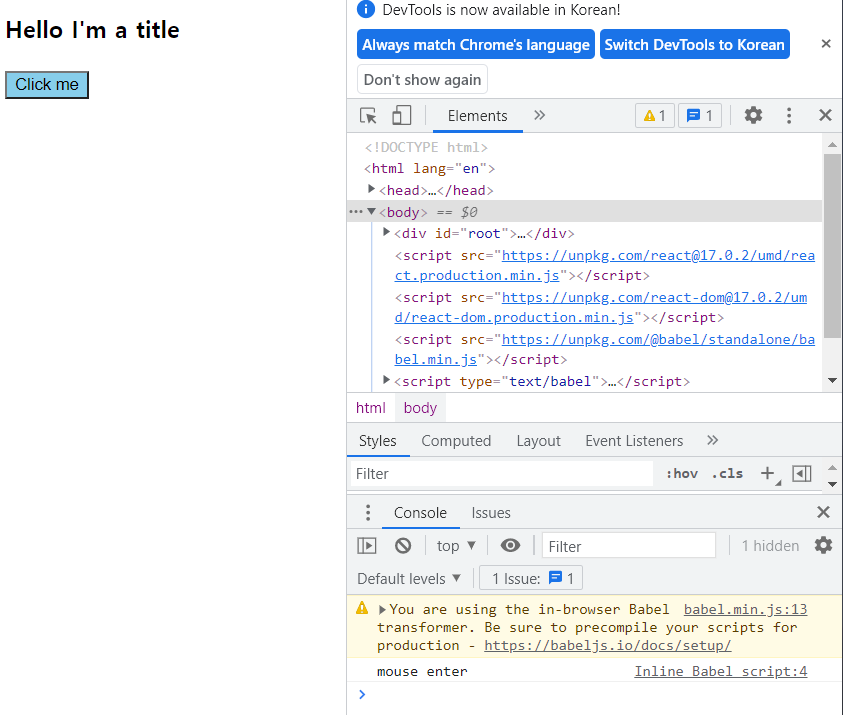Toggle the device toolbar icon
The width and height of the screenshot is (843, 715).
(x=402, y=115)
